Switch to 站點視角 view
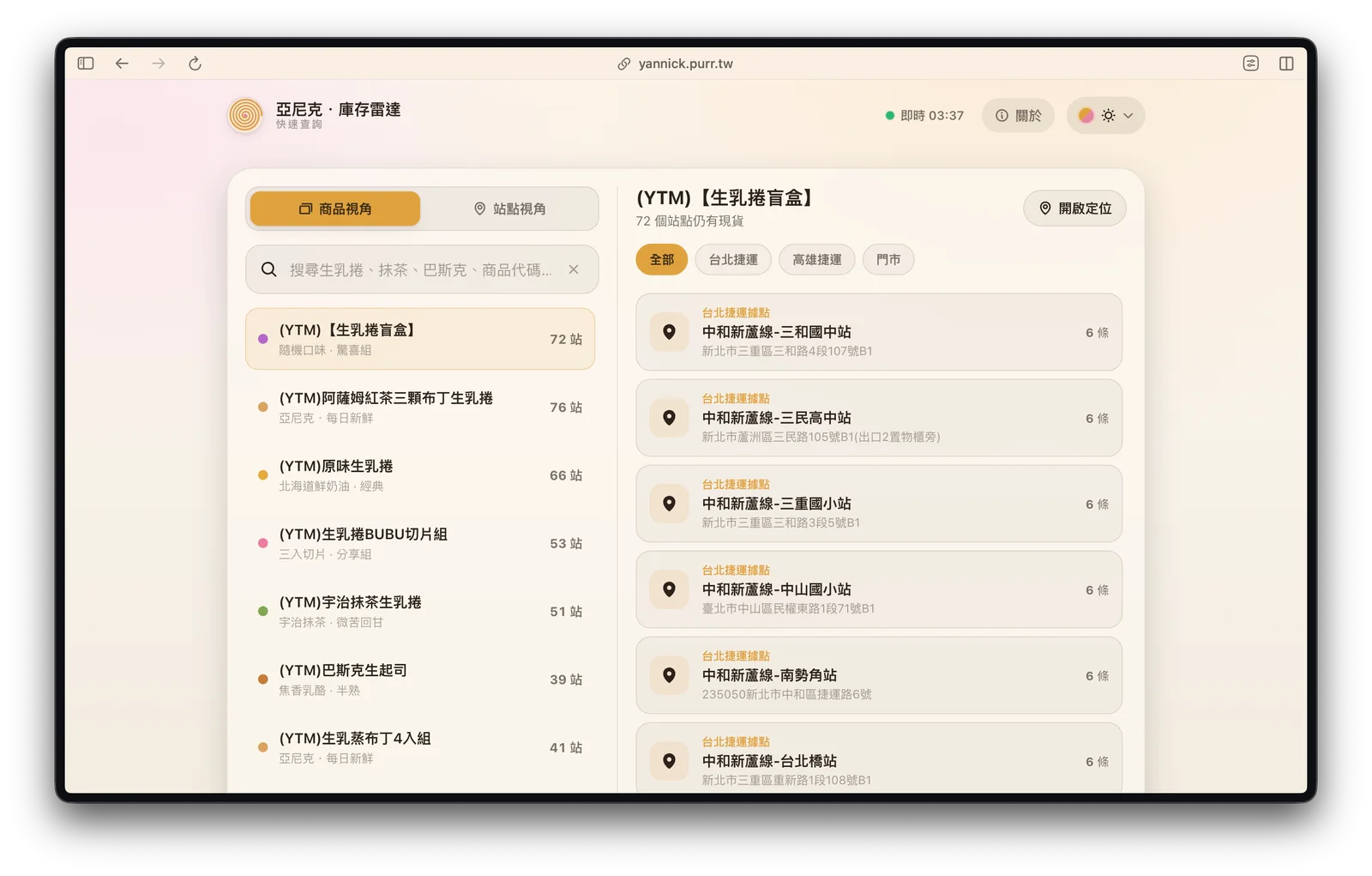The width and height of the screenshot is (1372, 876). 509,208
